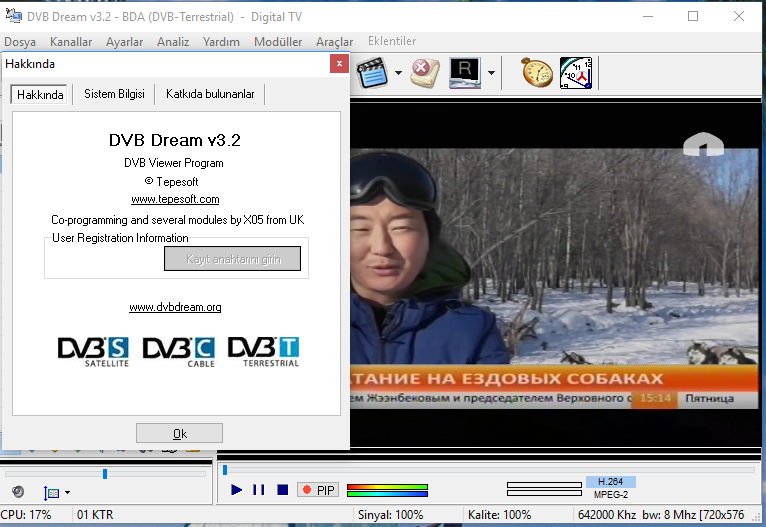Click the Kalite: 100% status entry

tap(499, 515)
